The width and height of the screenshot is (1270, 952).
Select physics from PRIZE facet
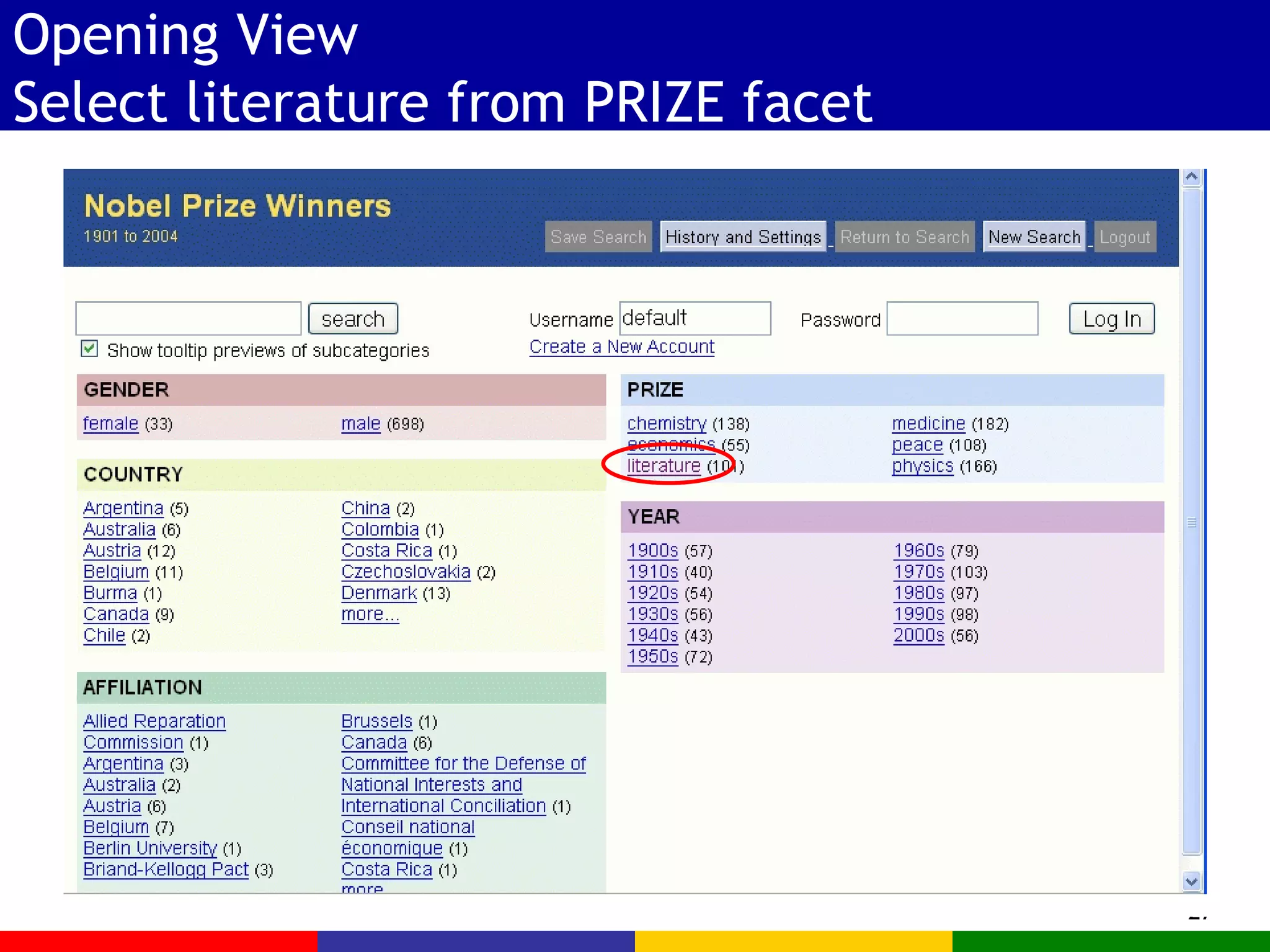pyautogui.click(x=923, y=465)
